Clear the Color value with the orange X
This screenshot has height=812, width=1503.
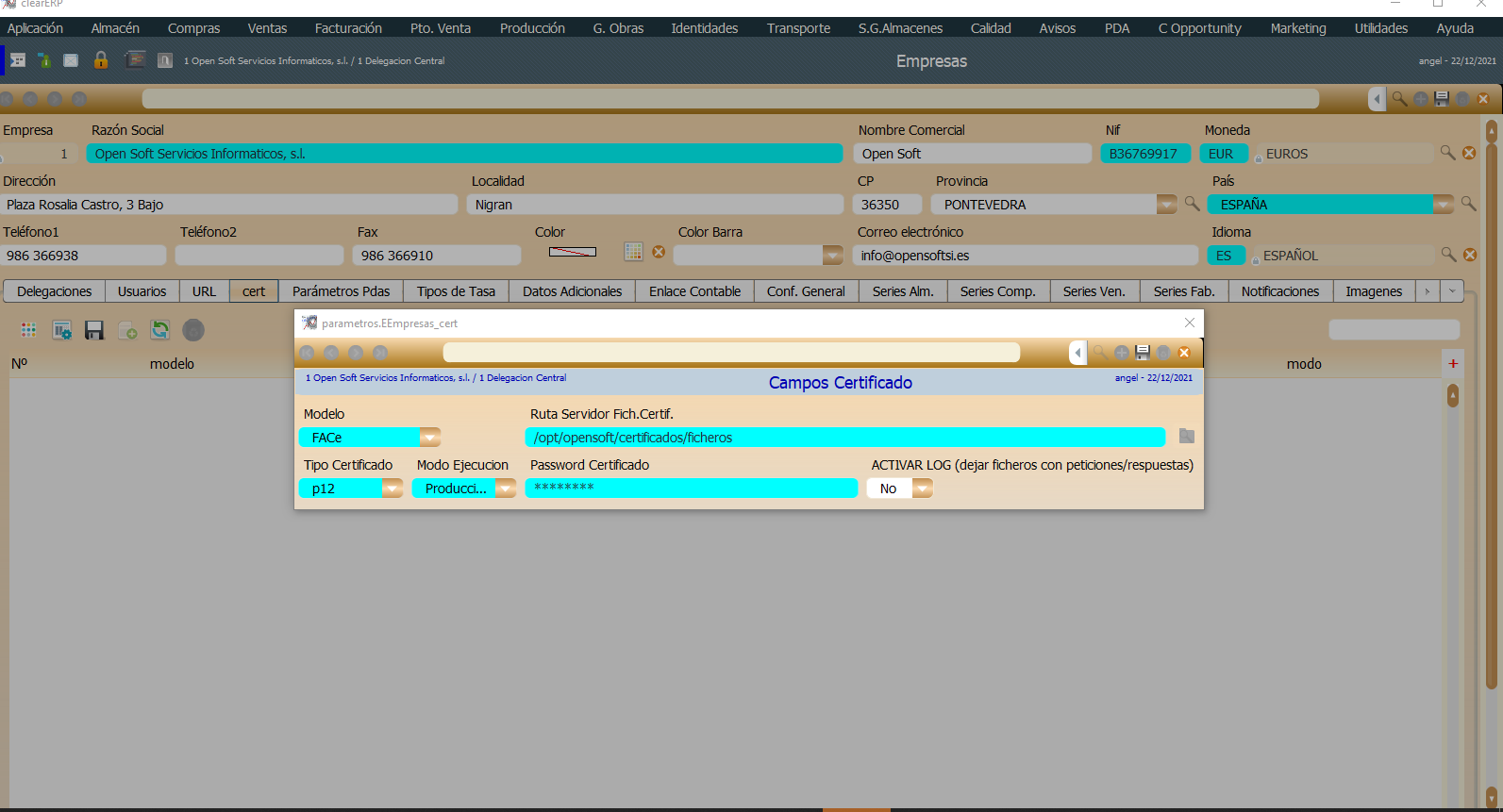[x=659, y=252]
